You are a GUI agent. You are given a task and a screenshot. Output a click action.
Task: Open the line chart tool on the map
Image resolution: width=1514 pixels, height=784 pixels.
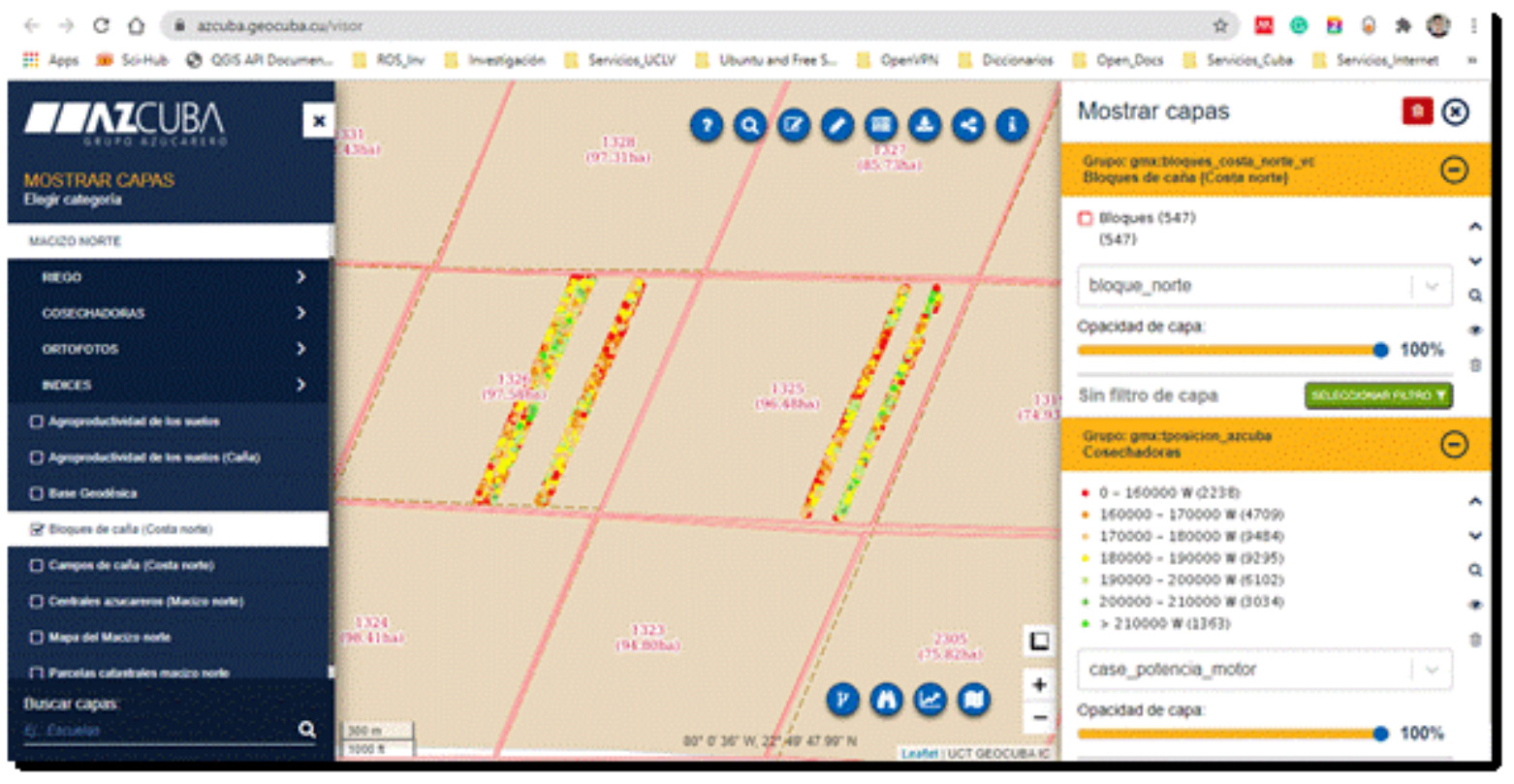930,700
